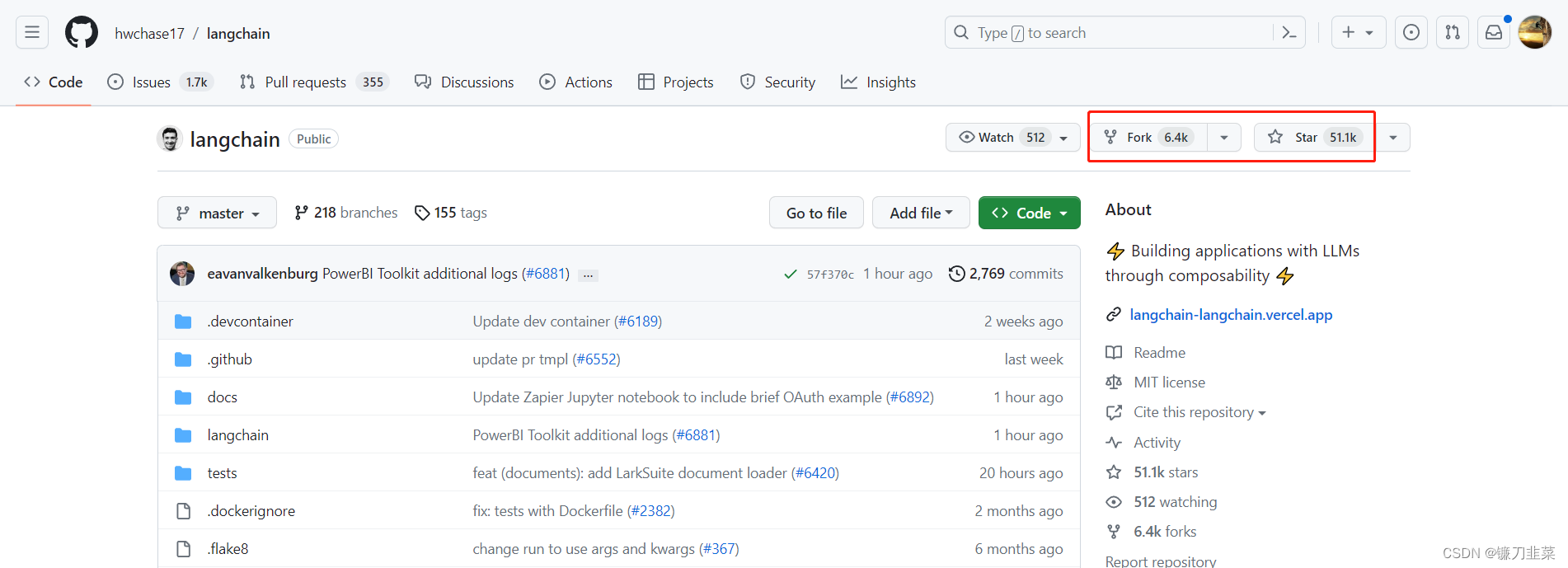
Task: Open the Projects tab
Action: click(676, 82)
